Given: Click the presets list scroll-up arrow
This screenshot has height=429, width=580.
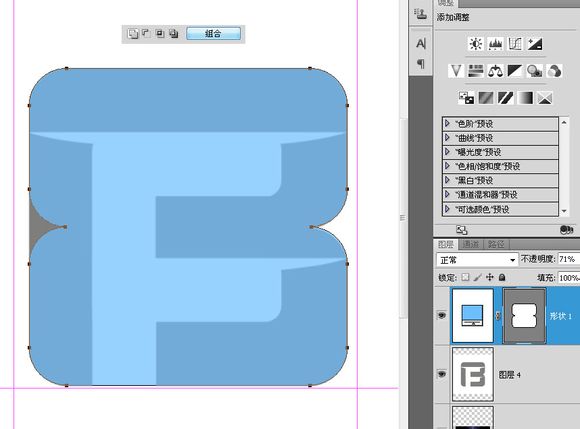Looking at the screenshot, I should [564, 122].
